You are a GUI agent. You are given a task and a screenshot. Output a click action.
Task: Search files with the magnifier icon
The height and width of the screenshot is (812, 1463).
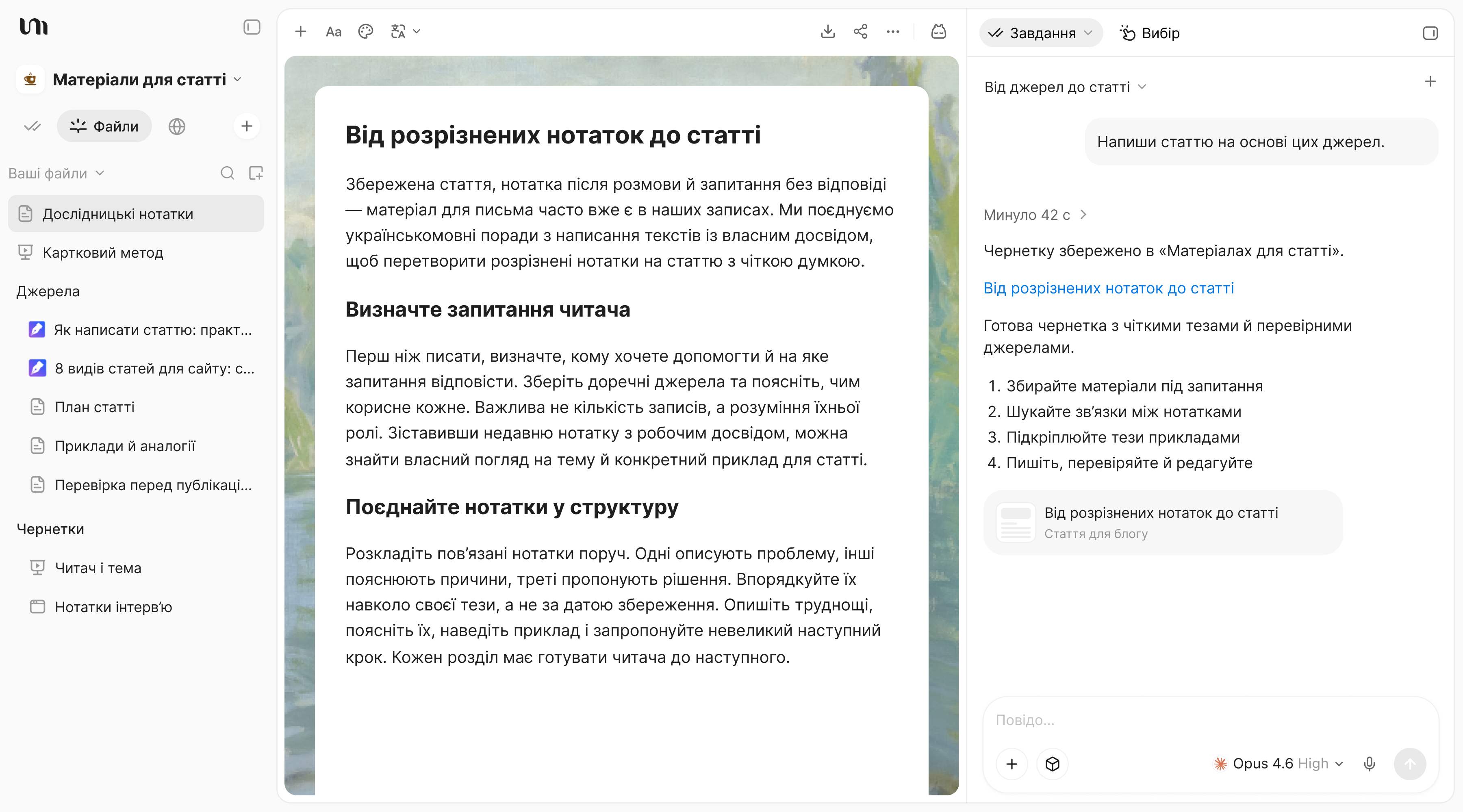[x=227, y=173]
